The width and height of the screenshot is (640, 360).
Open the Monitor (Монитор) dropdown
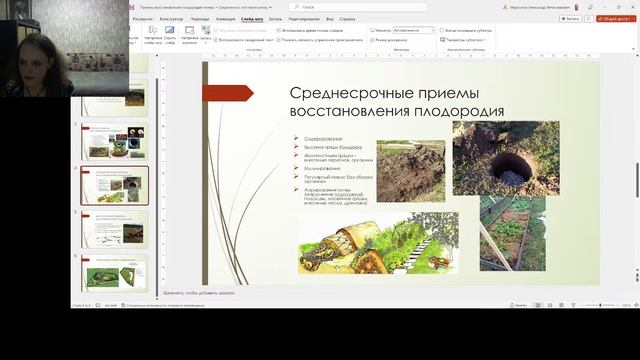[x=413, y=30]
